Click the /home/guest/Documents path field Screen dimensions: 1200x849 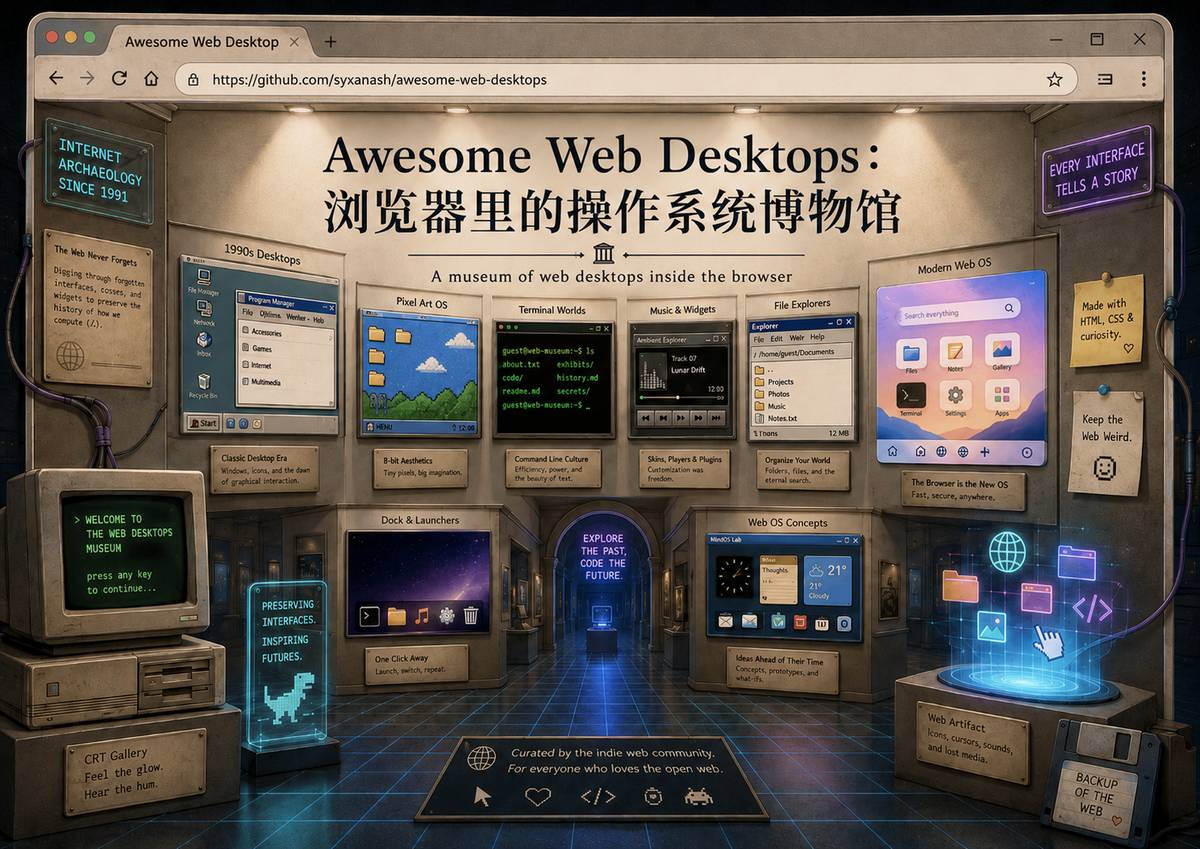[800, 353]
